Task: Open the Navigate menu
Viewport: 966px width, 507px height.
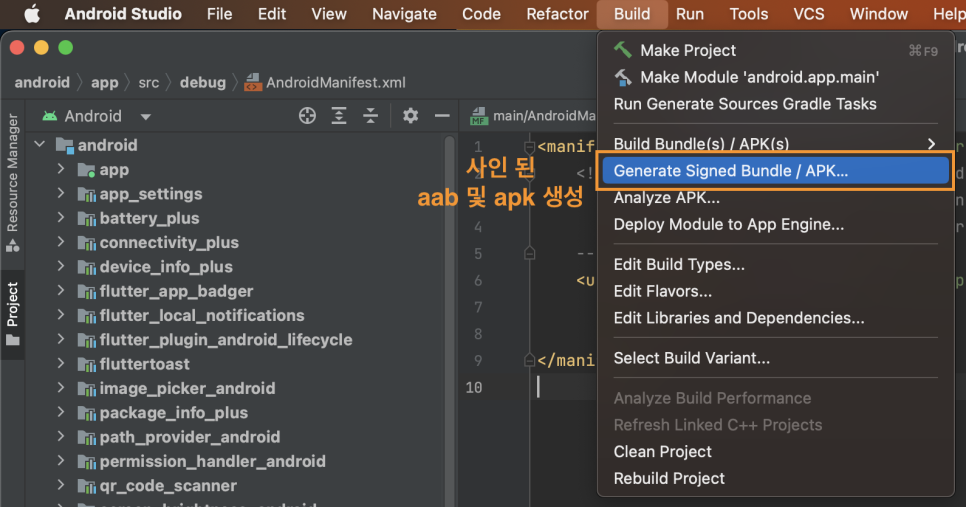Action: coord(404,14)
